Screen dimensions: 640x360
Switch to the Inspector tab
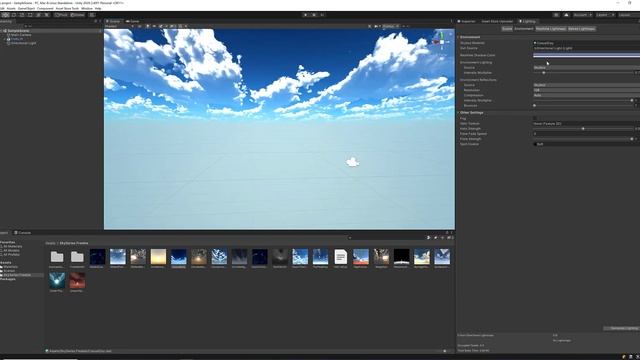coord(467,21)
